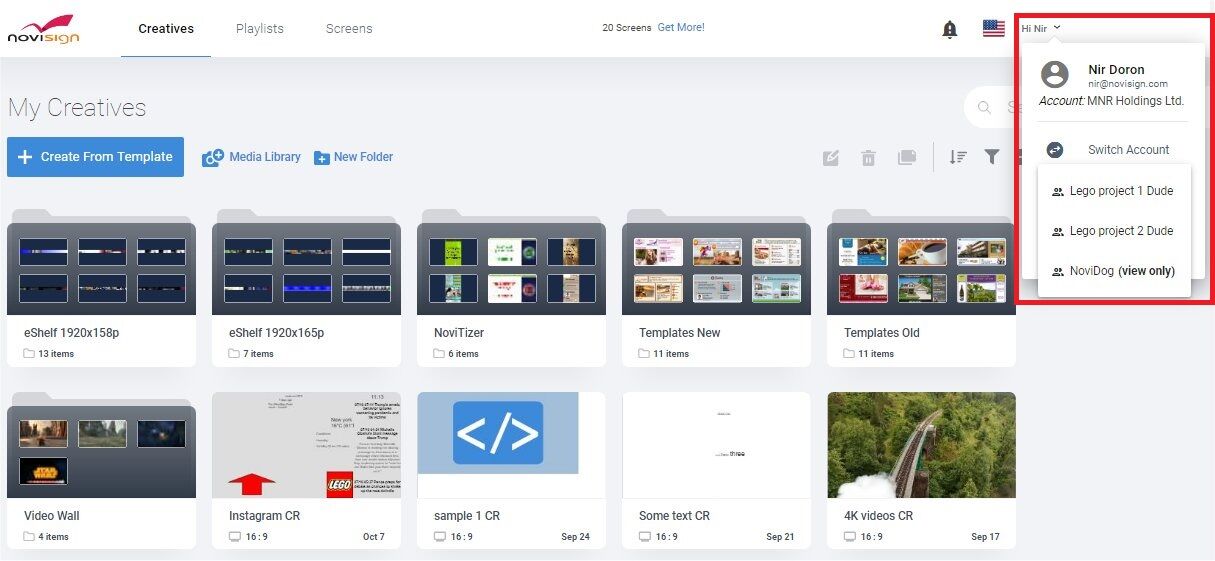This screenshot has height=561, width=1215.
Task: Click the edit creative pencil icon
Action: coord(831,157)
